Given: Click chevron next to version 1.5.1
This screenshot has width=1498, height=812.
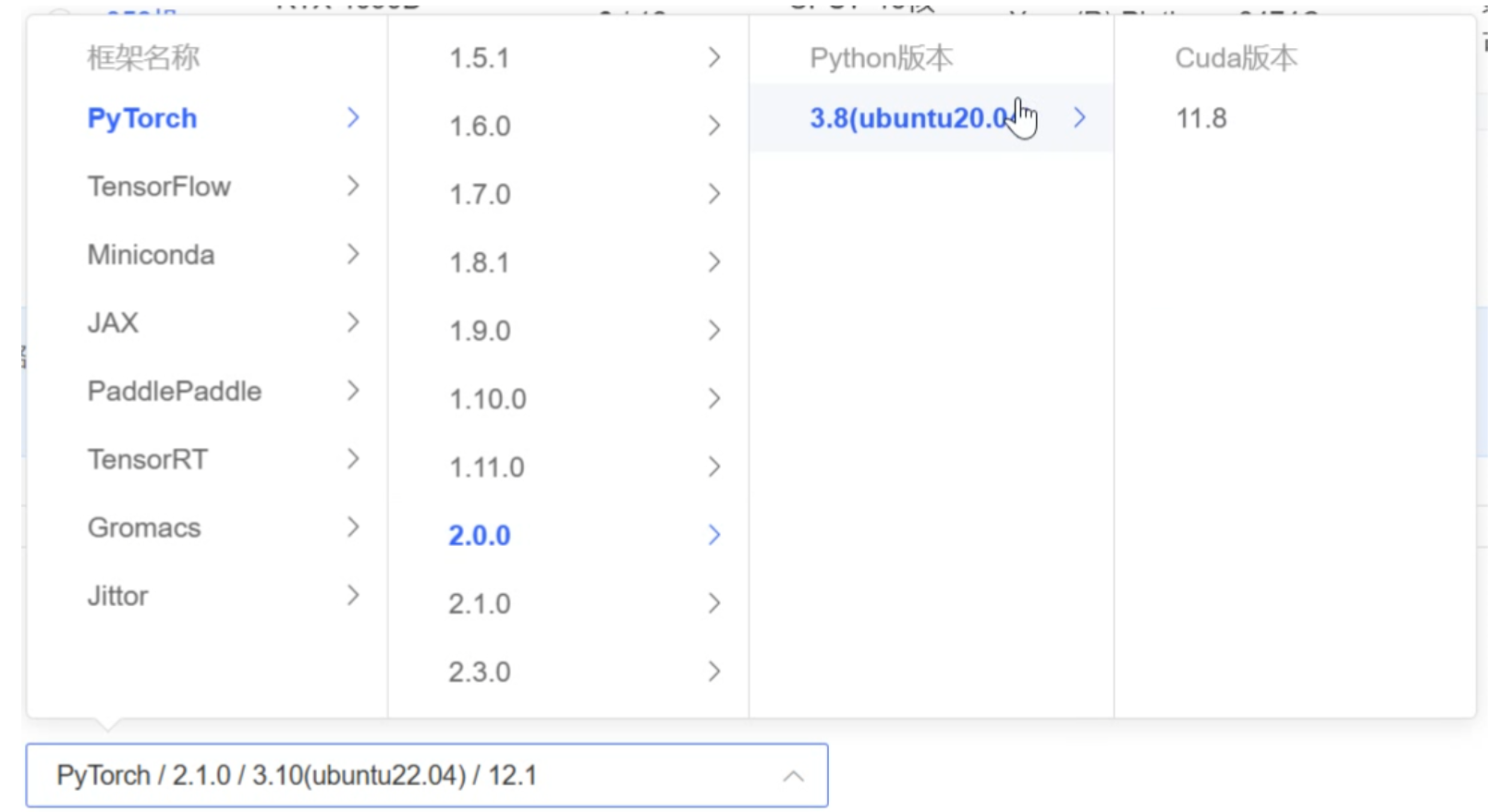Looking at the screenshot, I should pyautogui.click(x=714, y=57).
